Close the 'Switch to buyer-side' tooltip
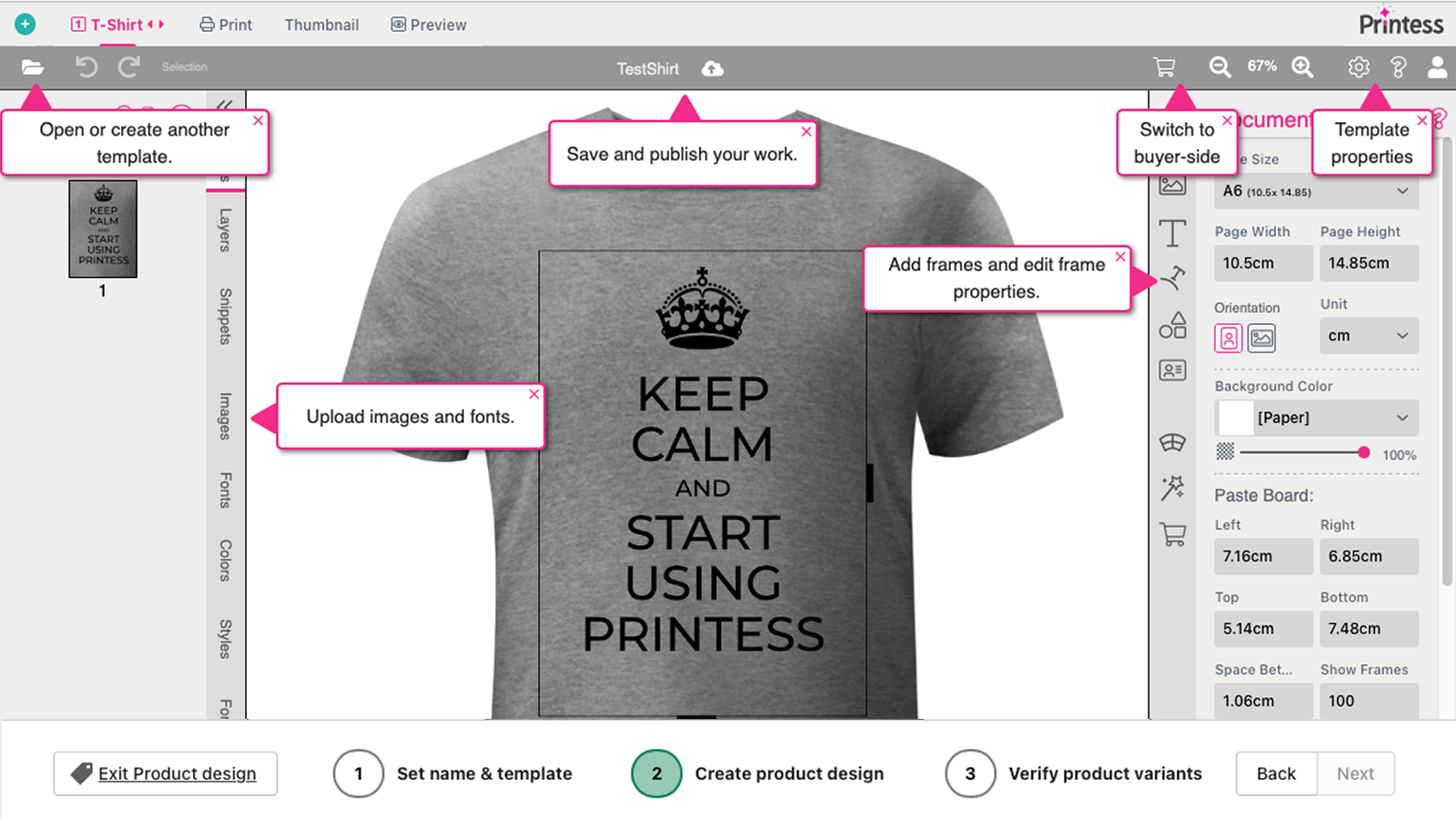This screenshot has width=1456, height=819. coord(1227,120)
